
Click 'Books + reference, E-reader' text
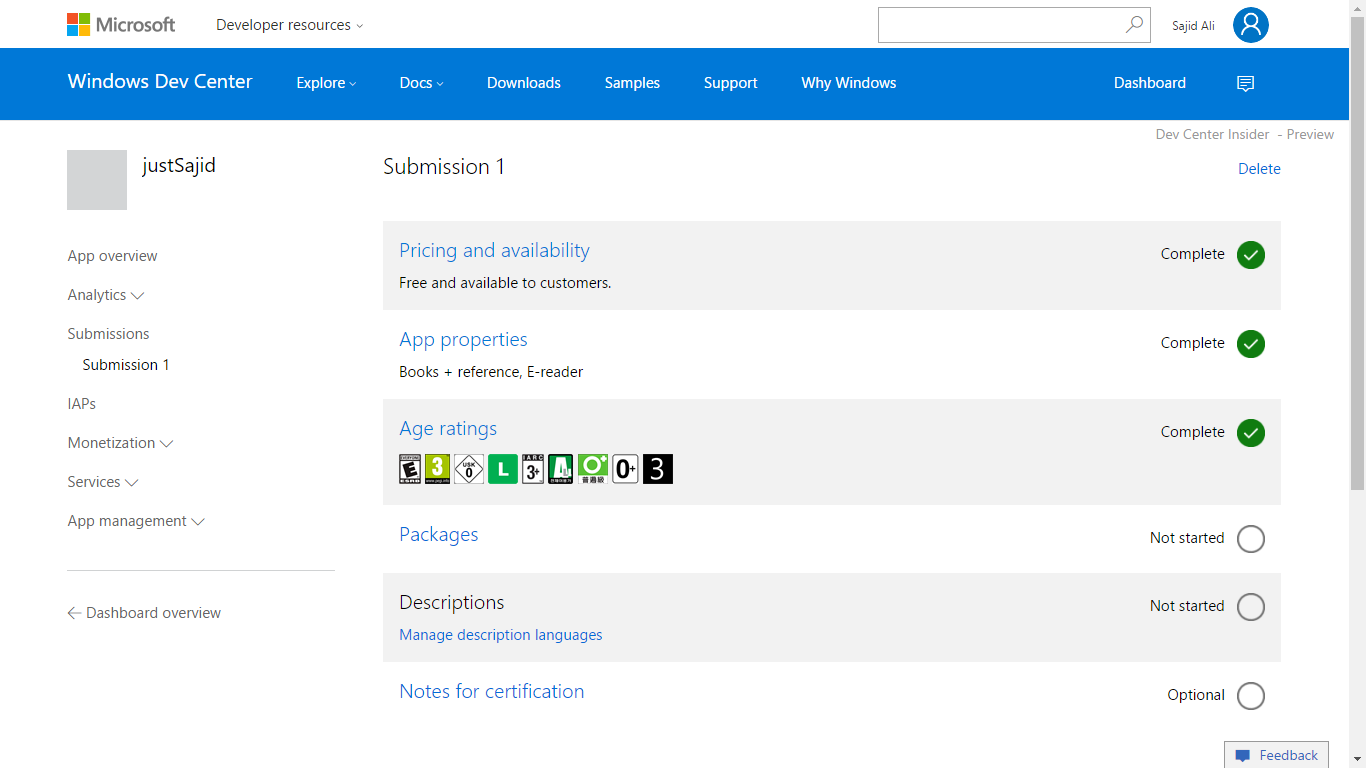coord(491,372)
